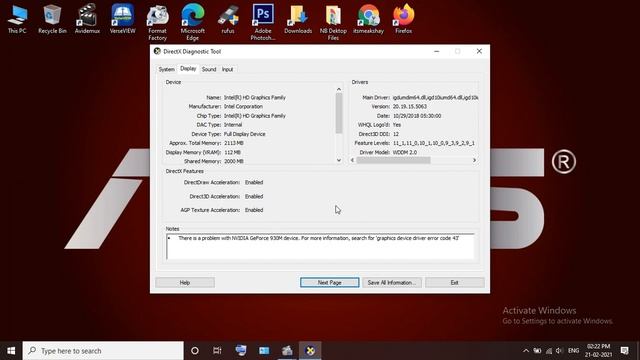Switch to the Display tab
The height and width of the screenshot is (360, 640).
click(188, 69)
